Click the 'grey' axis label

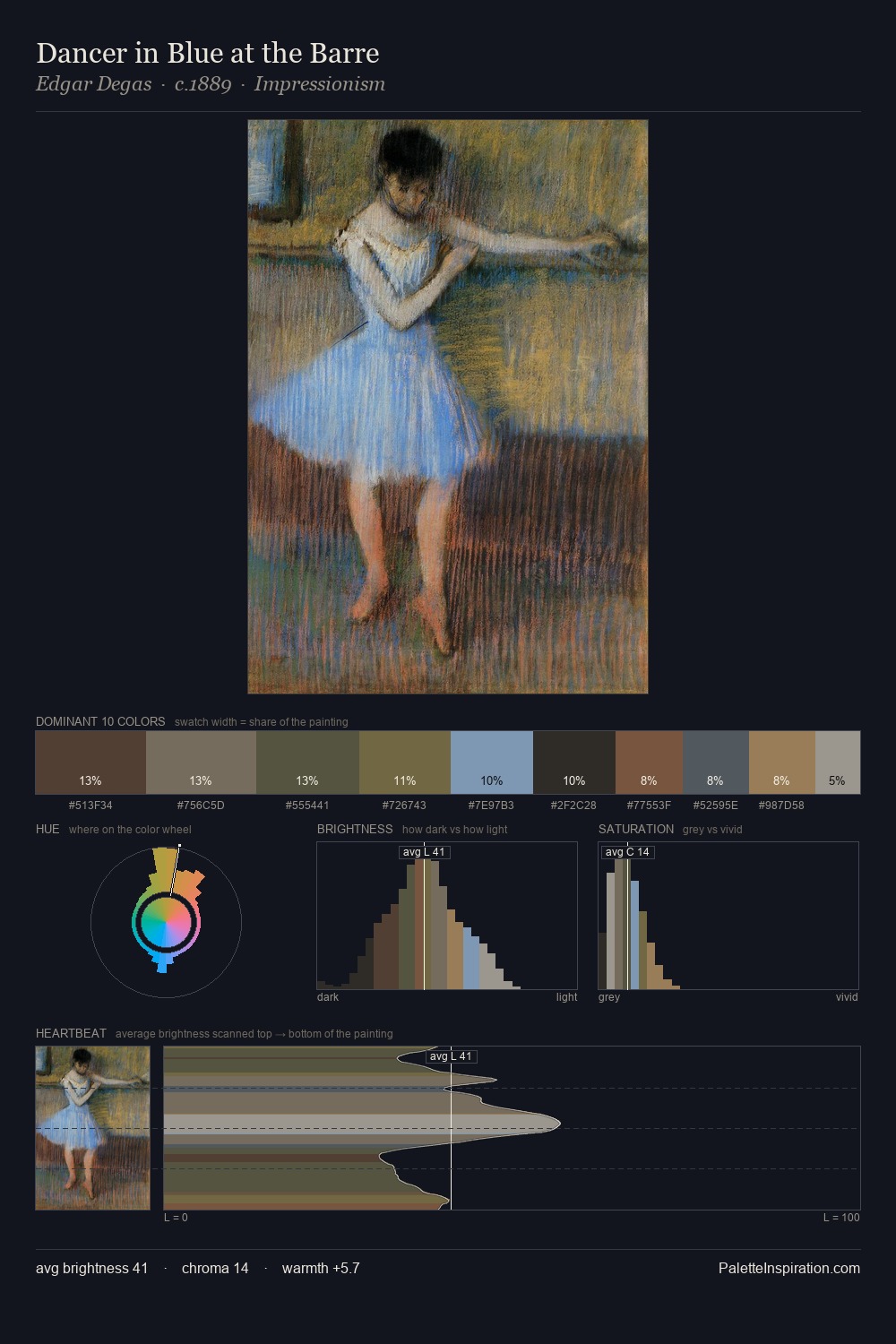(x=609, y=997)
